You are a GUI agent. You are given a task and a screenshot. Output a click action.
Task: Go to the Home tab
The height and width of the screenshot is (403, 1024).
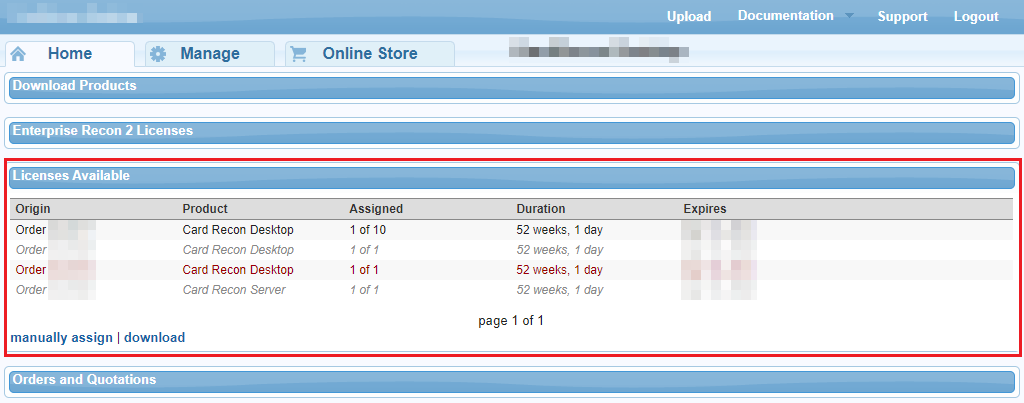click(x=69, y=54)
